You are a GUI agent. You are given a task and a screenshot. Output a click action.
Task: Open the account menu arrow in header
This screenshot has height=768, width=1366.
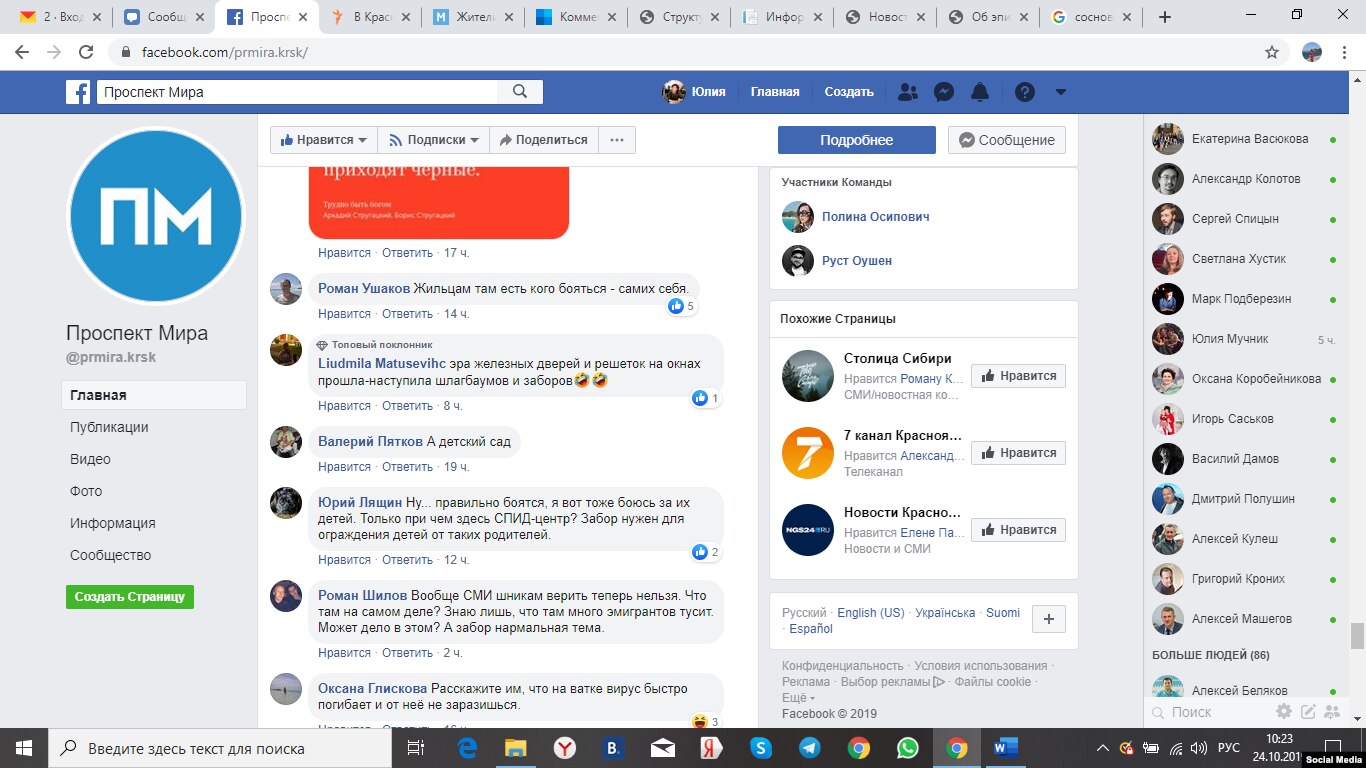[1060, 92]
